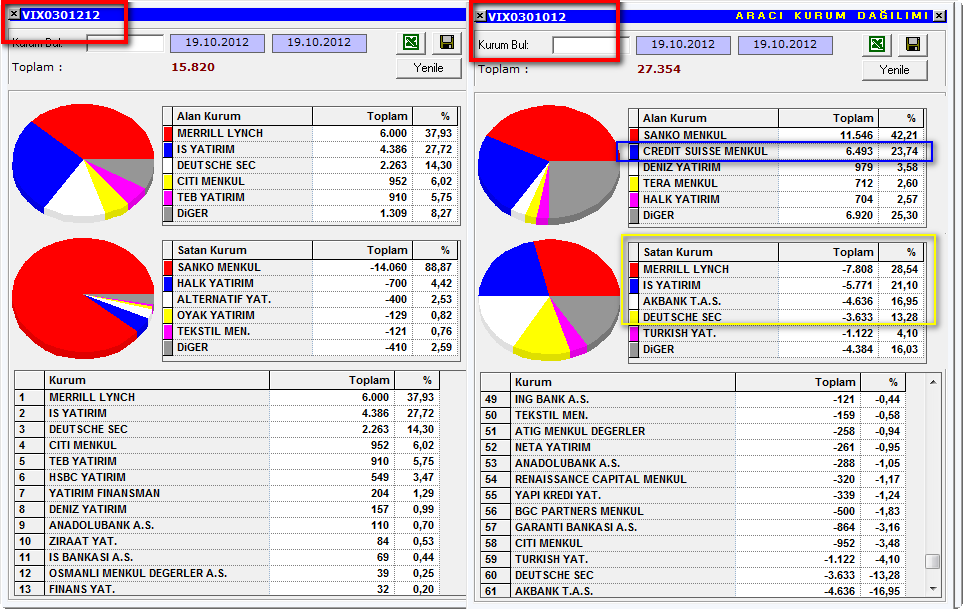Sort by Kurum header in VIX0301012 bottom list
The image size is (963, 609).
click(x=623, y=382)
